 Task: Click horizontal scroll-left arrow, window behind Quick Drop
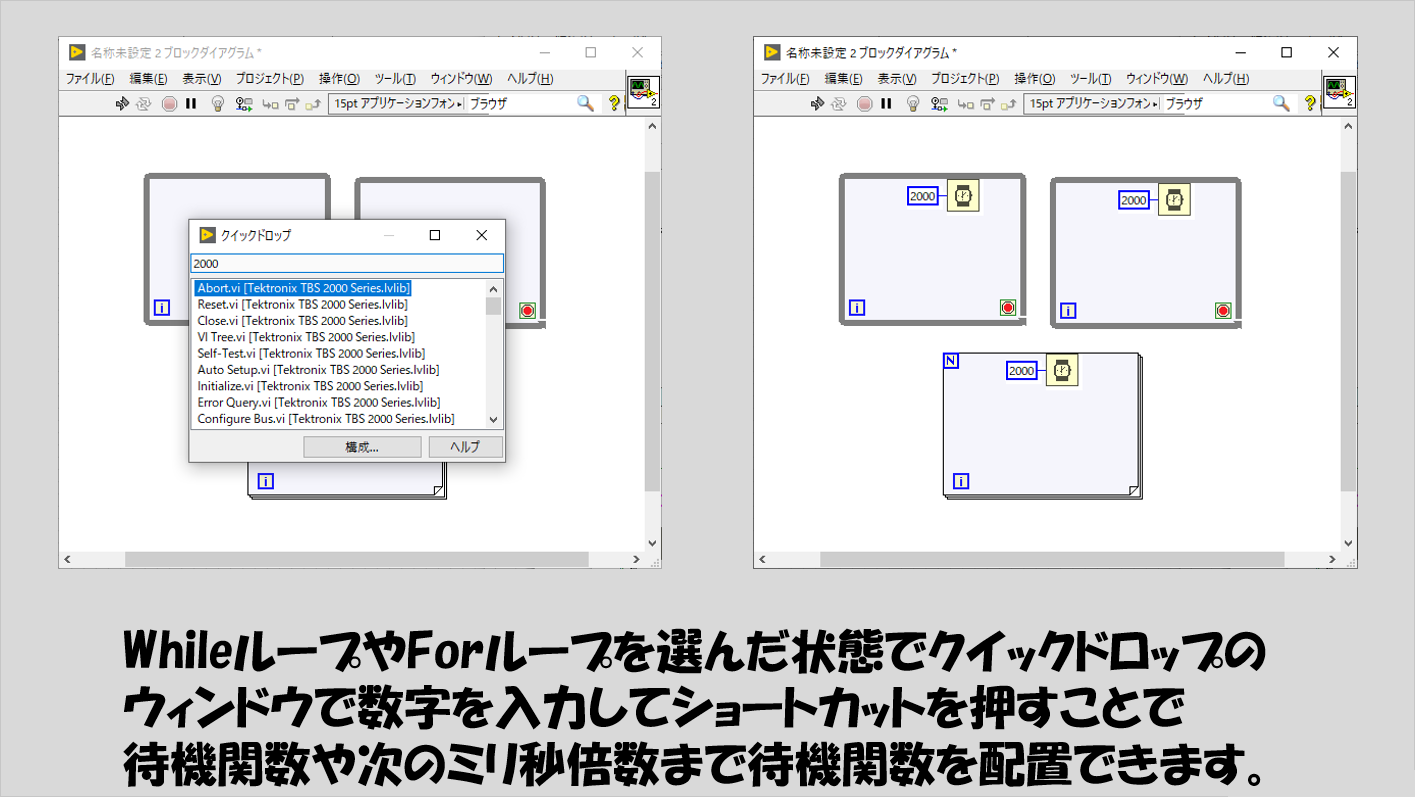coord(67,560)
